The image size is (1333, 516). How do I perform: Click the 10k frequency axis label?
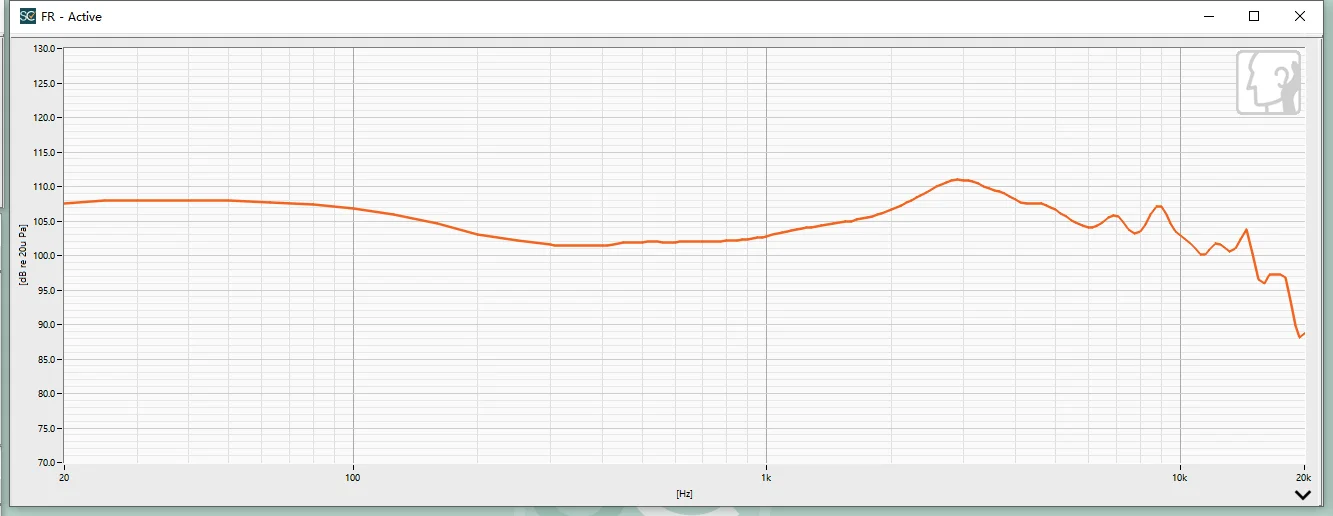tap(1180, 478)
